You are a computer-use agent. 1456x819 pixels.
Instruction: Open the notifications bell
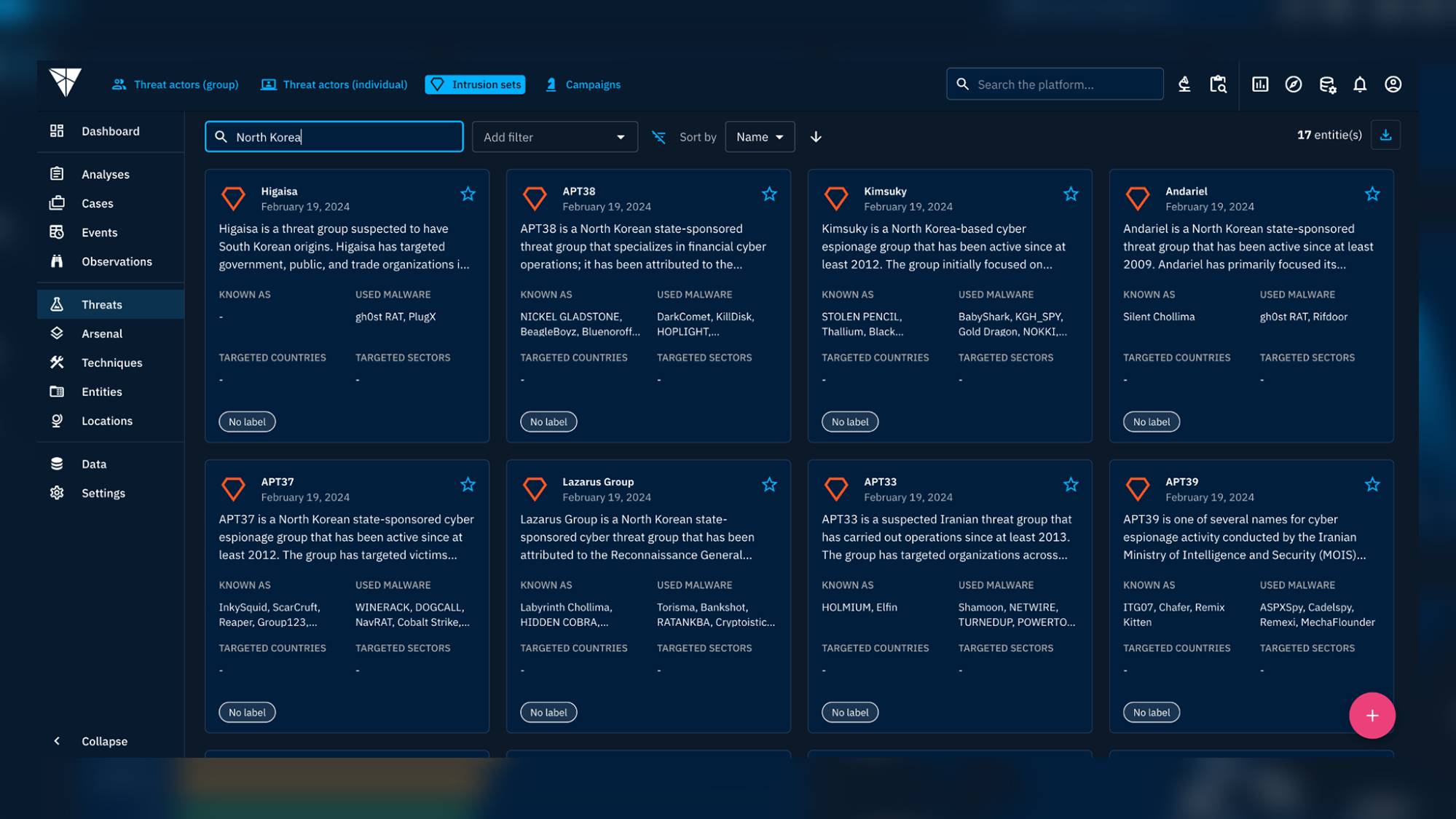(x=1360, y=84)
